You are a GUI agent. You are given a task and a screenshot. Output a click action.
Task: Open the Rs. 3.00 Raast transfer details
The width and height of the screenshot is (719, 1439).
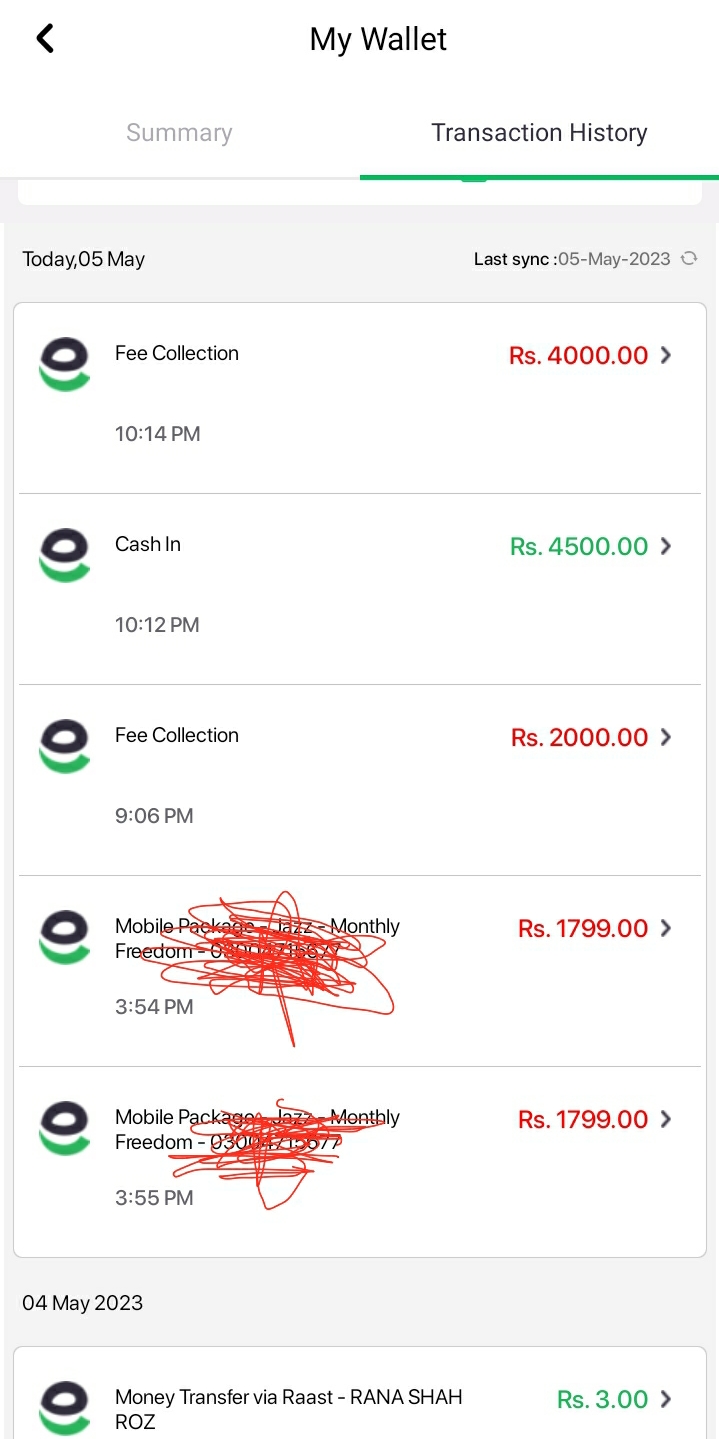coord(665,1399)
